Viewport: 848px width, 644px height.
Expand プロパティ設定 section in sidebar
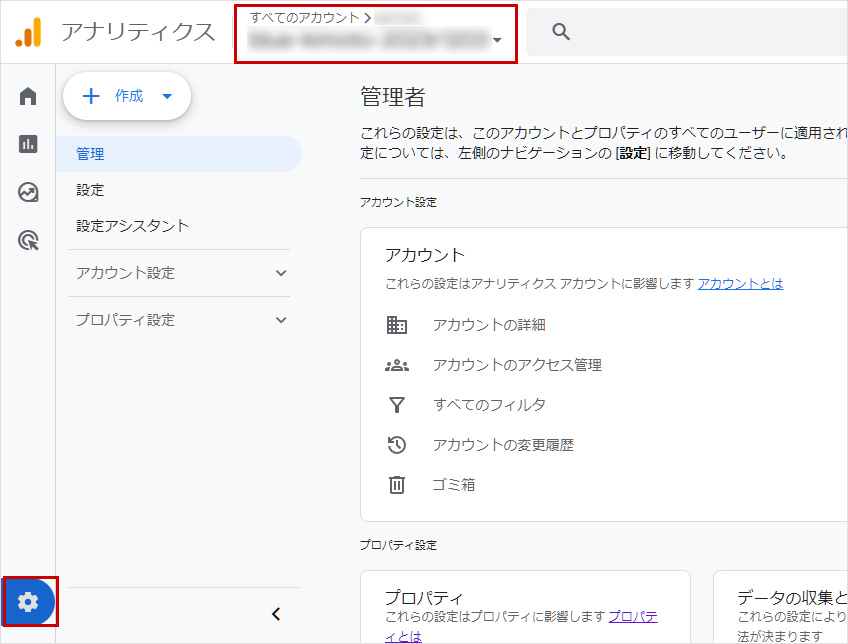pyautogui.click(x=180, y=320)
